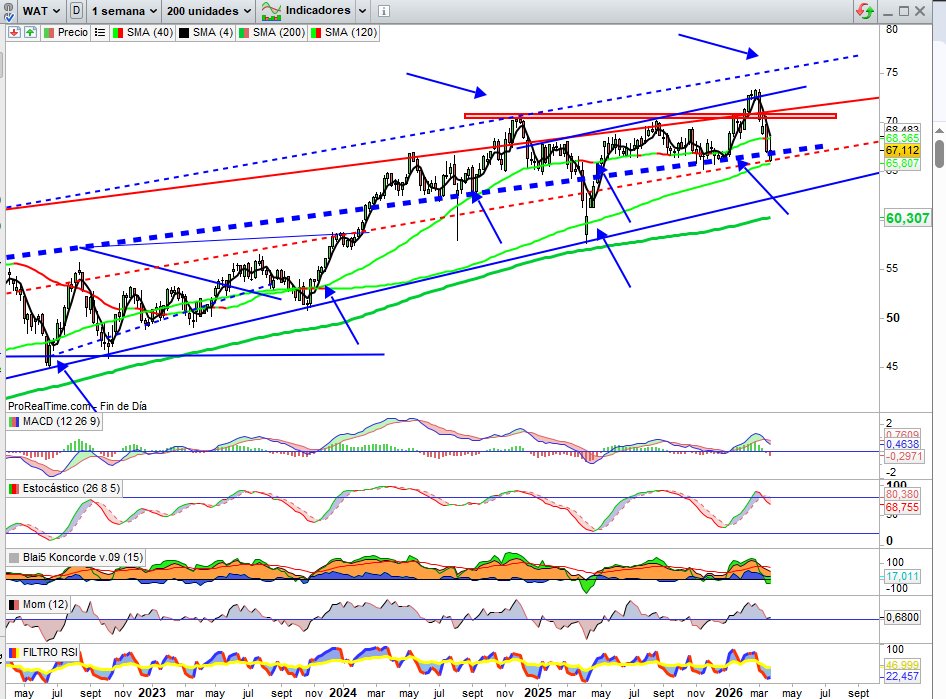The width and height of the screenshot is (946, 699).
Task: Open the Indicadores panel
Action: coord(306,10)
